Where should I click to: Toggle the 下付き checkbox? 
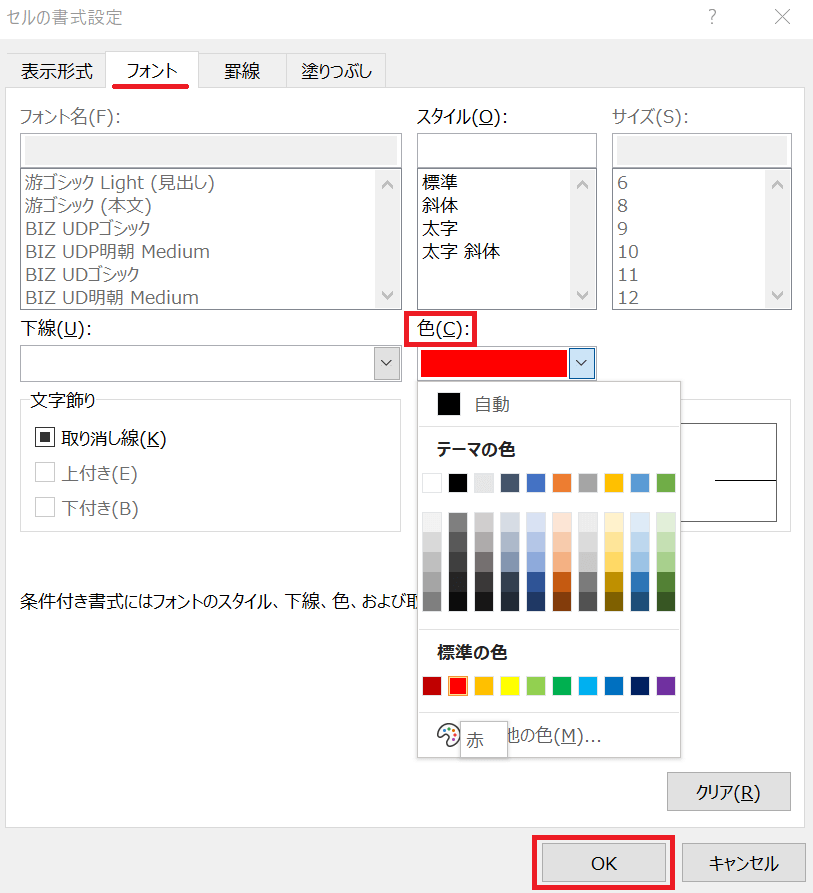[x=45, y=508]
